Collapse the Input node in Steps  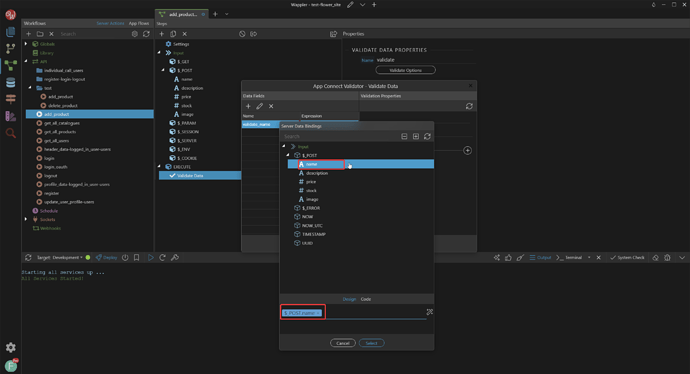[159, 53]
